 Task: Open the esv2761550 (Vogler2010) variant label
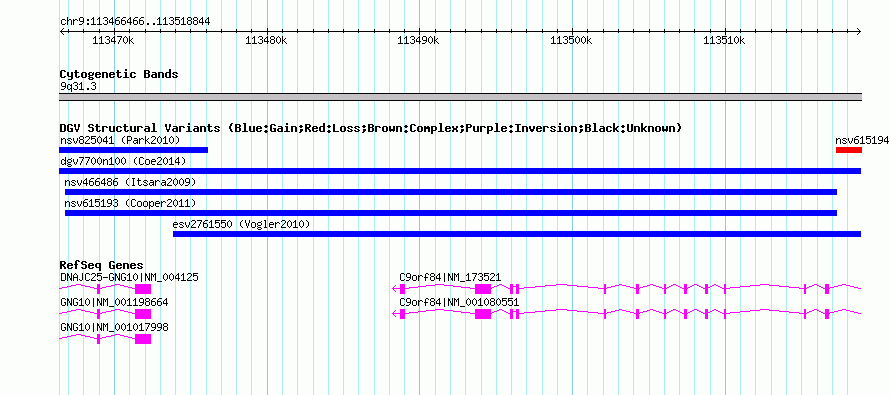(241, 224)
